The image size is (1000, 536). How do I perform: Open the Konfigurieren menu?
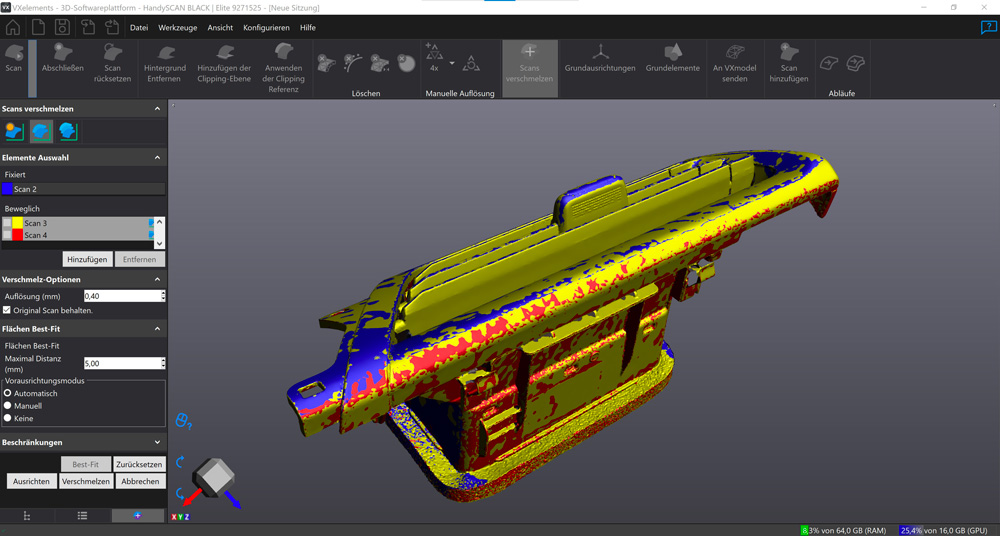(x=266, y=28)
